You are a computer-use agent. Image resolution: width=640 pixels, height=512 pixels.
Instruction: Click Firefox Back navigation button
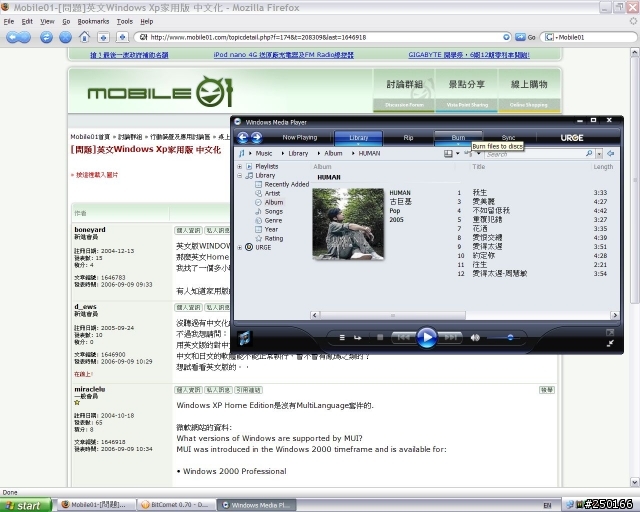coord(13,37)
